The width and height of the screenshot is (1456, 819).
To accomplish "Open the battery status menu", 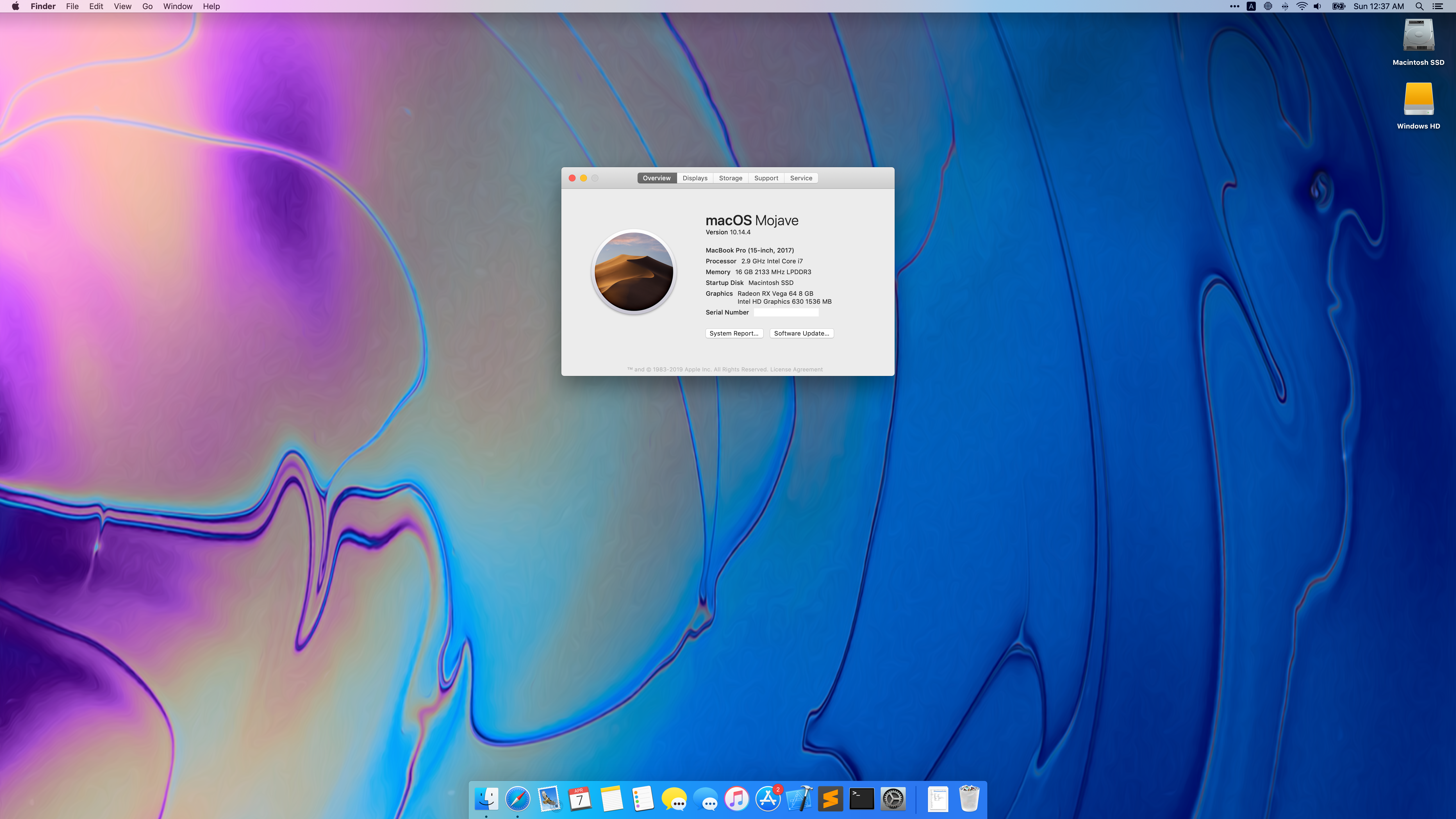I will [x=1339, y=6].
